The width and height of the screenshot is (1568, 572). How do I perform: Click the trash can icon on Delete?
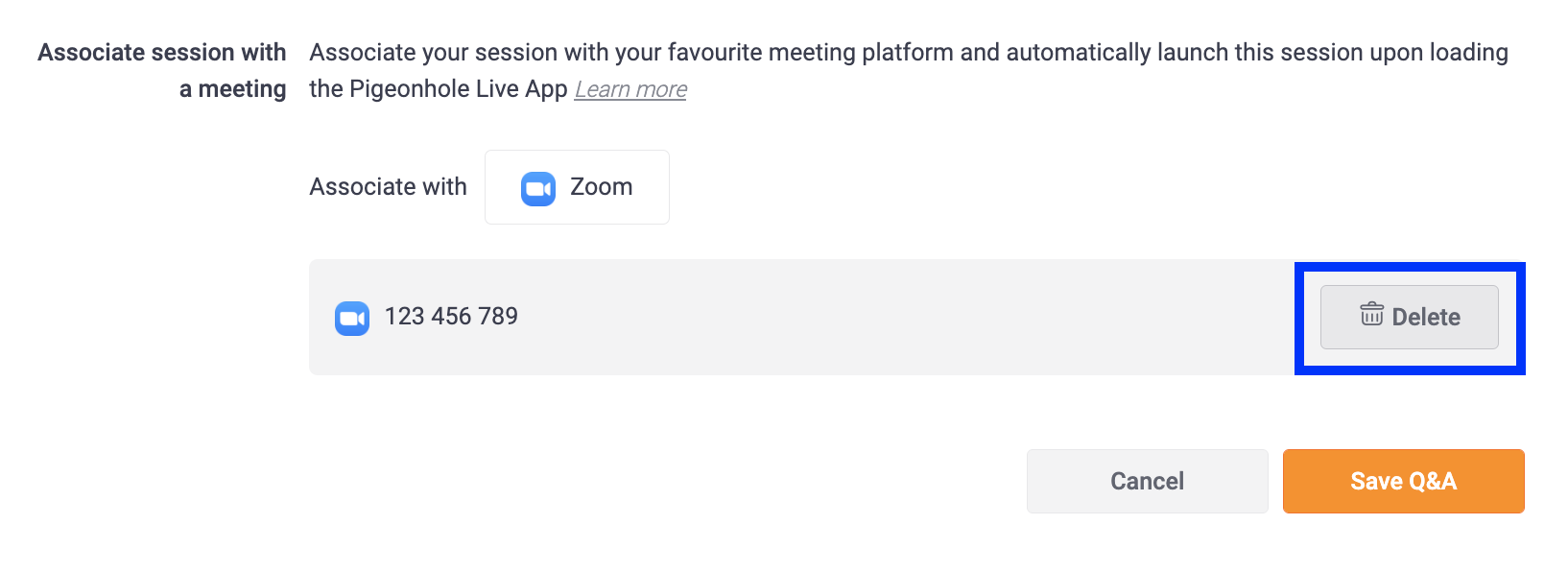click(x=1372, y=315)
